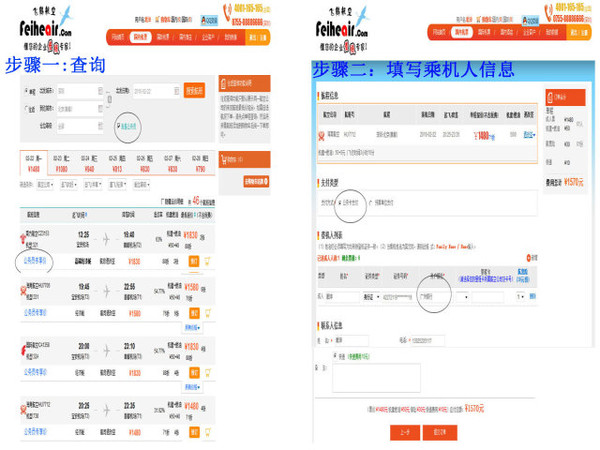
Task: Select 02-24 date tab priced ¥940
Action: (89, 163)
